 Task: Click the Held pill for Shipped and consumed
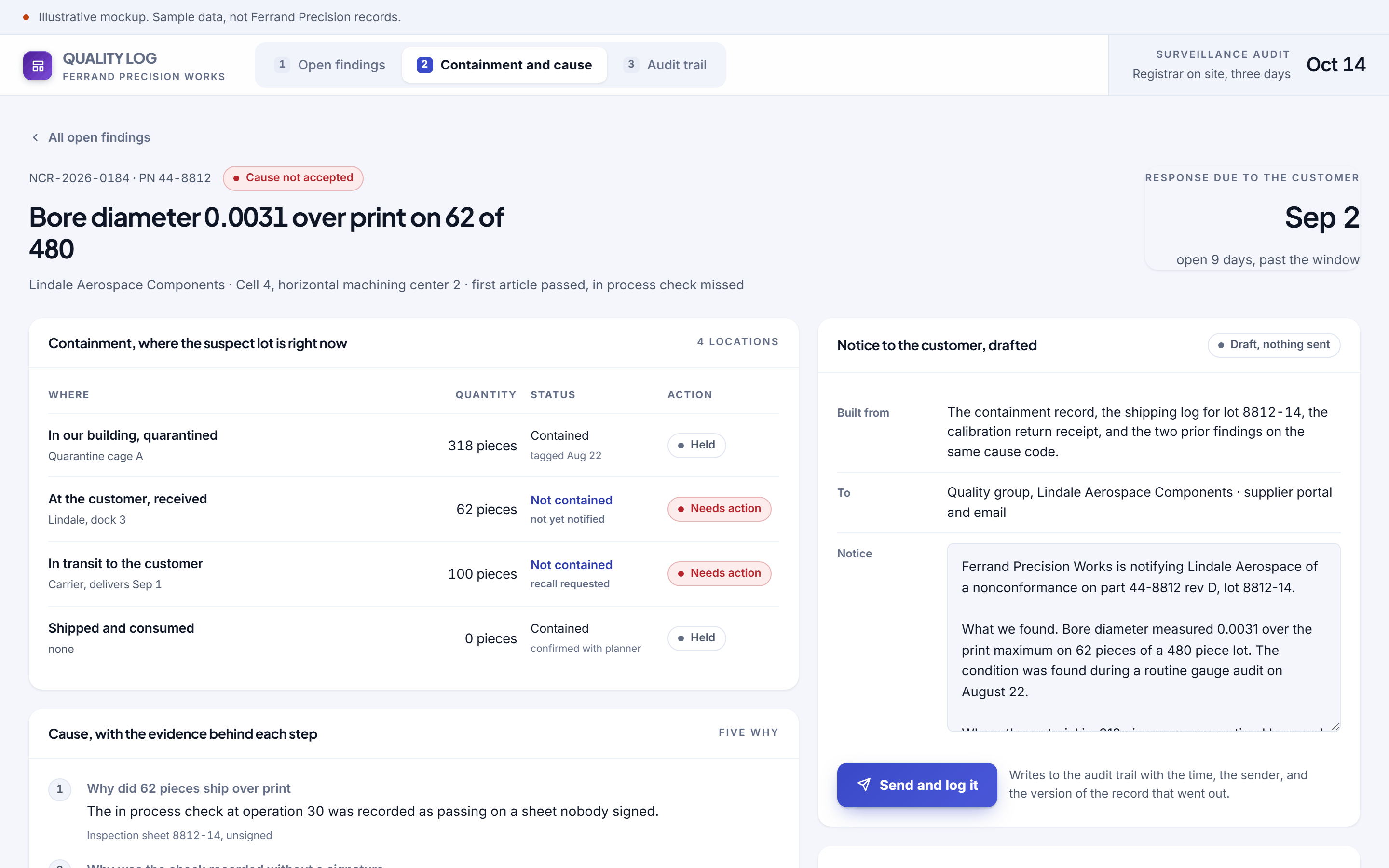tap(696, 638)
